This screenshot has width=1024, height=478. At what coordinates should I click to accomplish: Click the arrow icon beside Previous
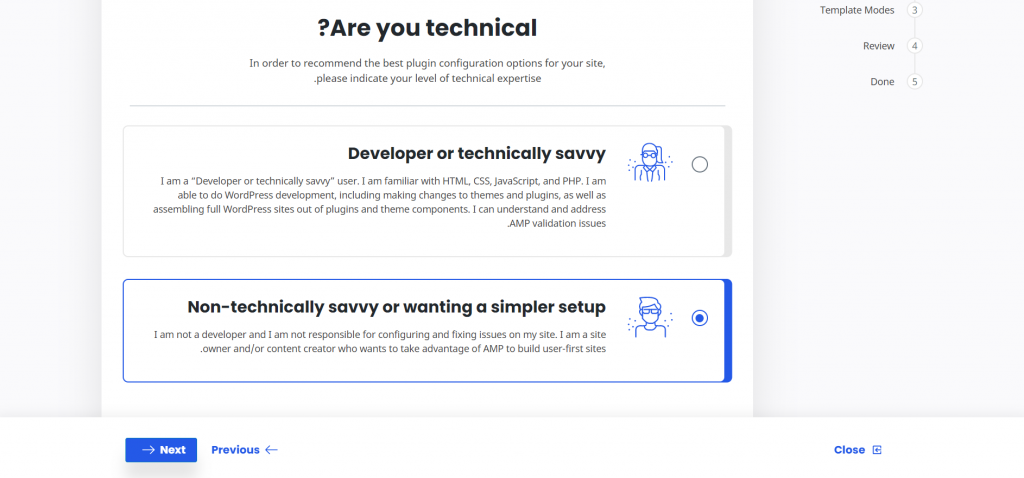[271, 450]
